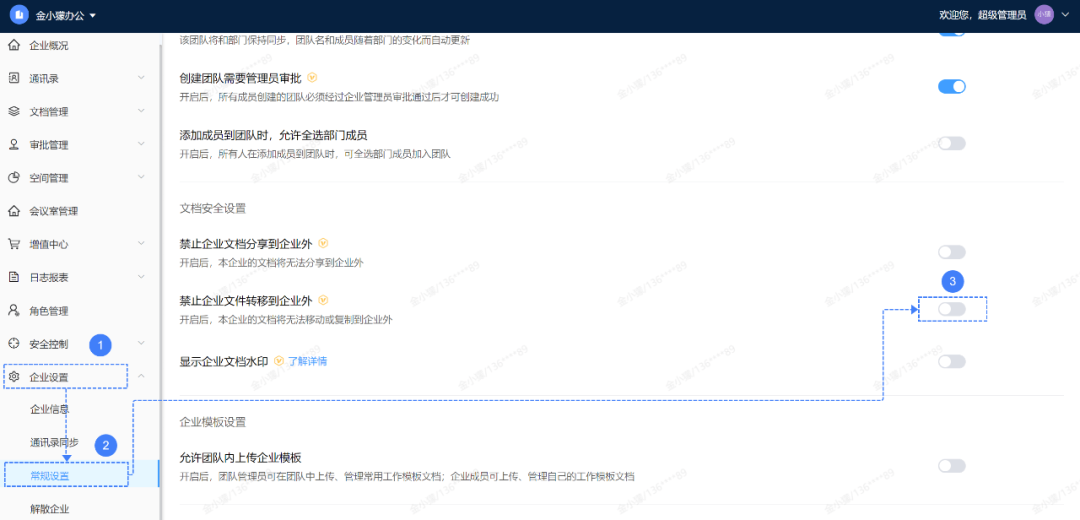Expand the 审批管理 menu chevron
The image size is (1080, 520).
[141, 144]
